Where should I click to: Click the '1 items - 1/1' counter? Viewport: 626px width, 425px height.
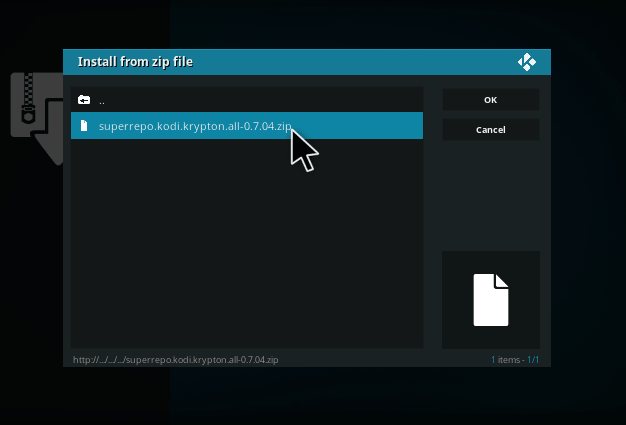coord(515,360)
